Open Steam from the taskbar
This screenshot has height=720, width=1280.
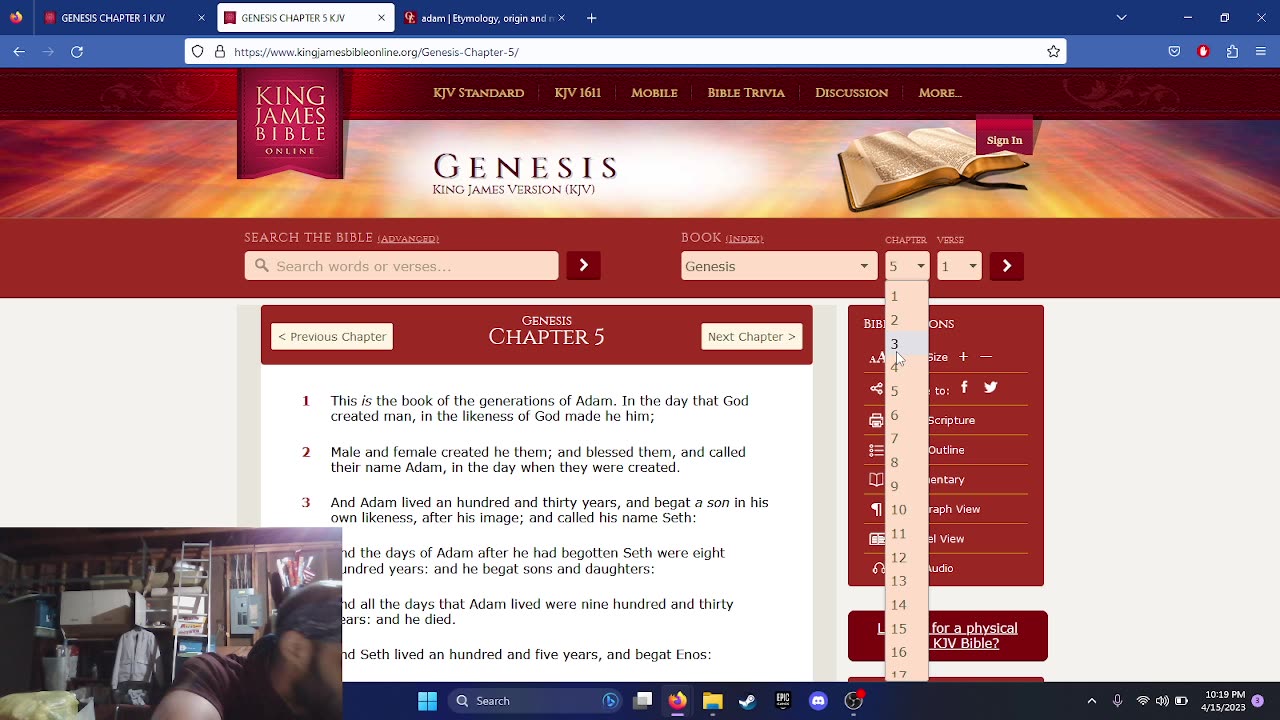point(747,701)
